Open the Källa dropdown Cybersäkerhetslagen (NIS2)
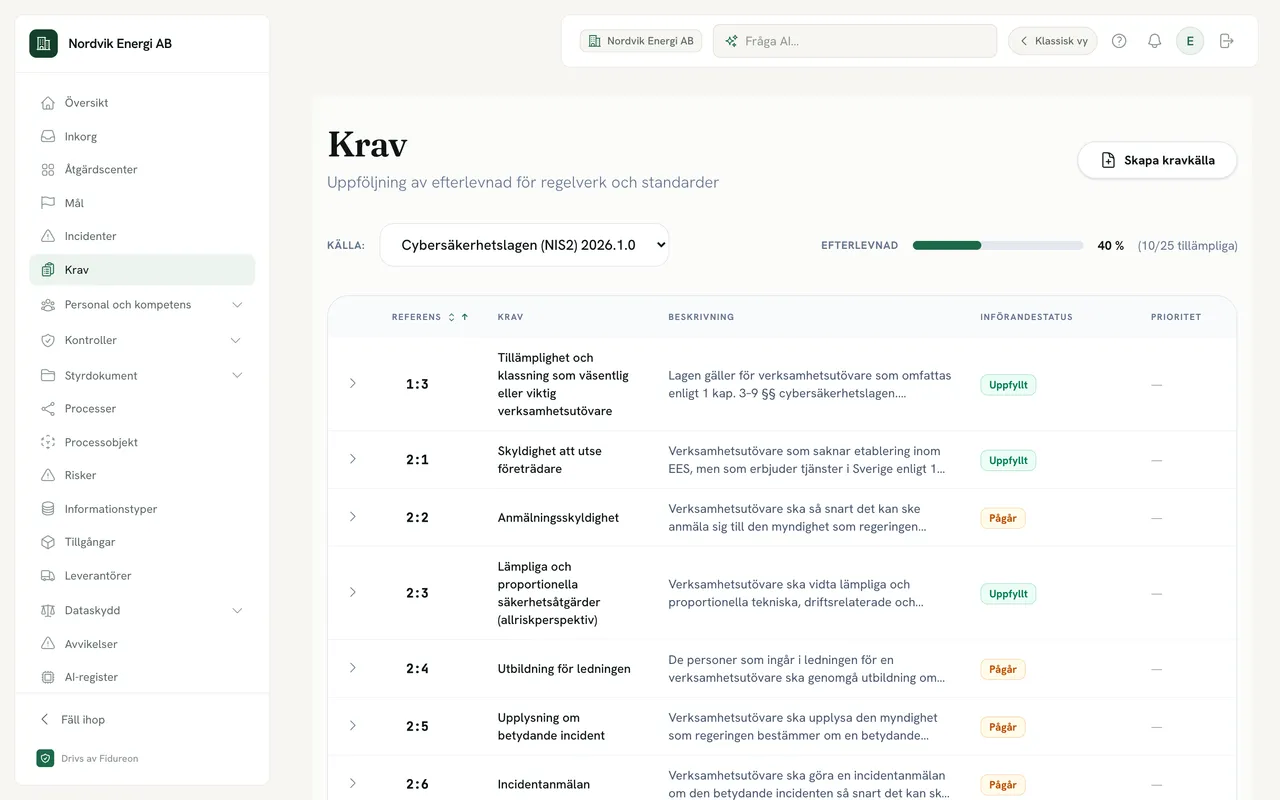 [524, 245]
